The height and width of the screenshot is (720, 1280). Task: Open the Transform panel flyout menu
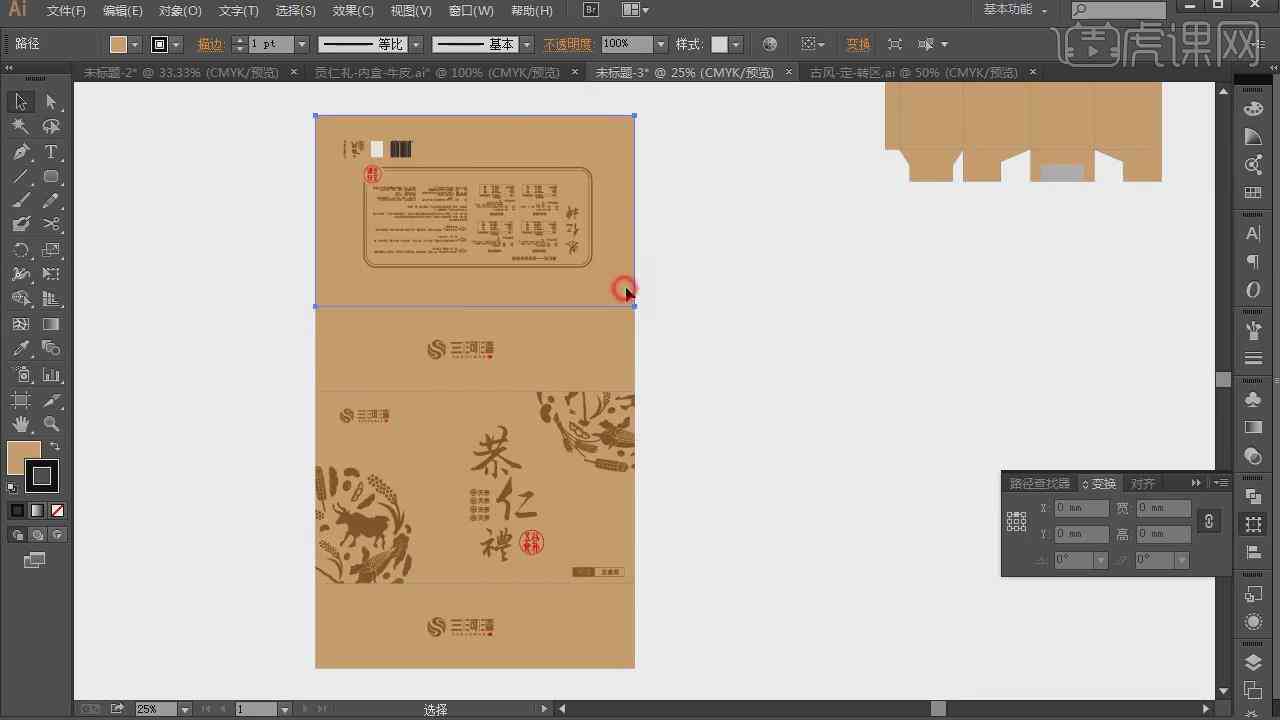1221,483
